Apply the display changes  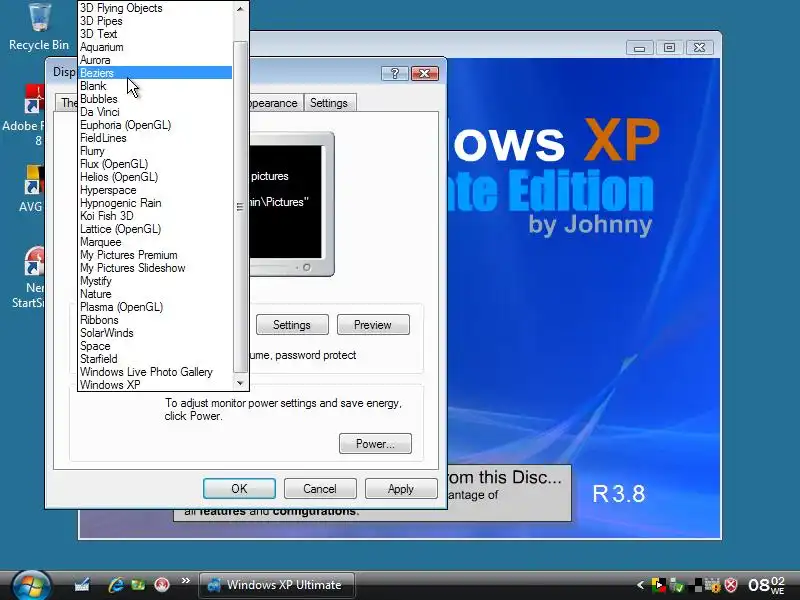(401, 489)
